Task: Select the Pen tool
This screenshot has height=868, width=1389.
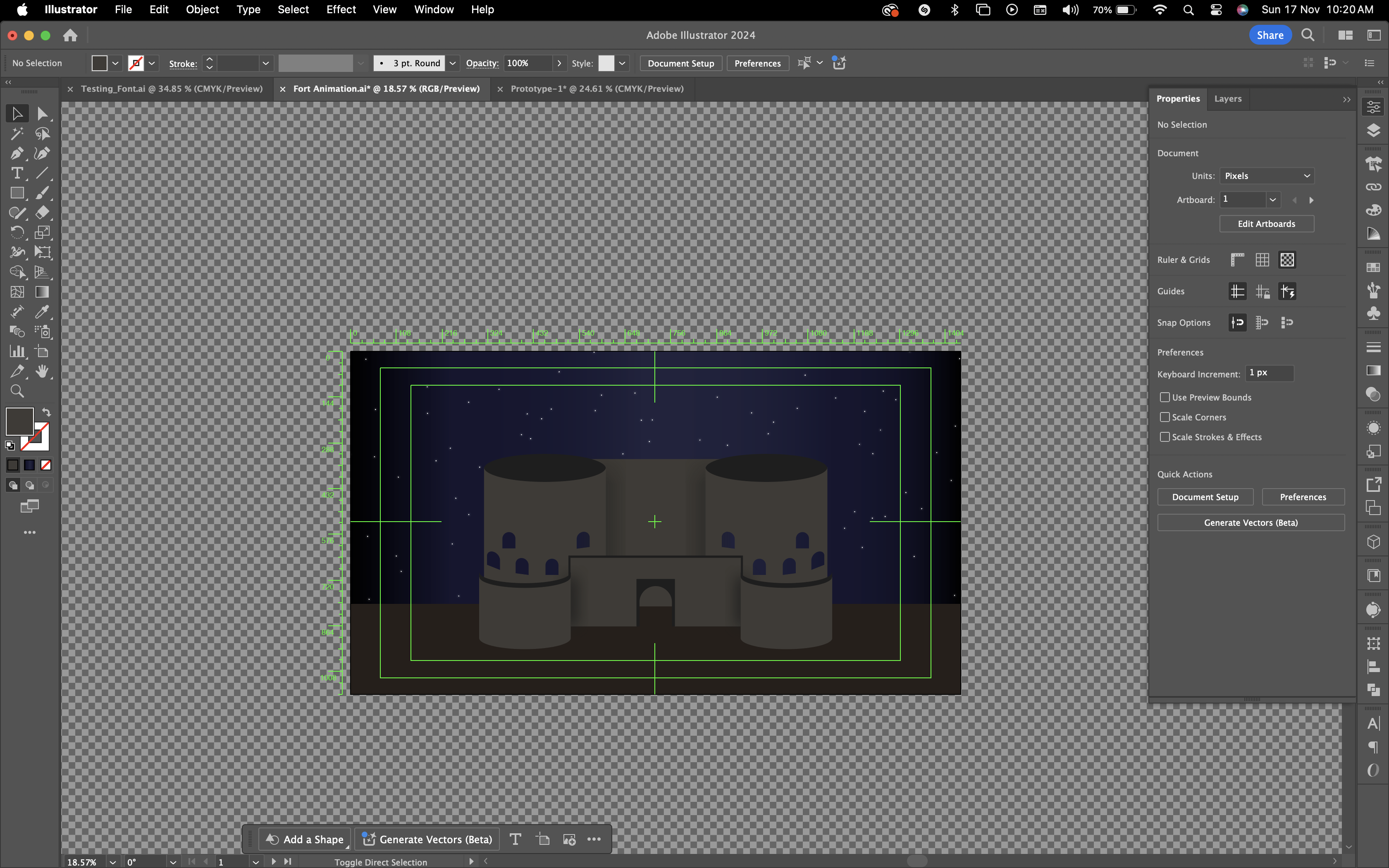Action: 17,153
